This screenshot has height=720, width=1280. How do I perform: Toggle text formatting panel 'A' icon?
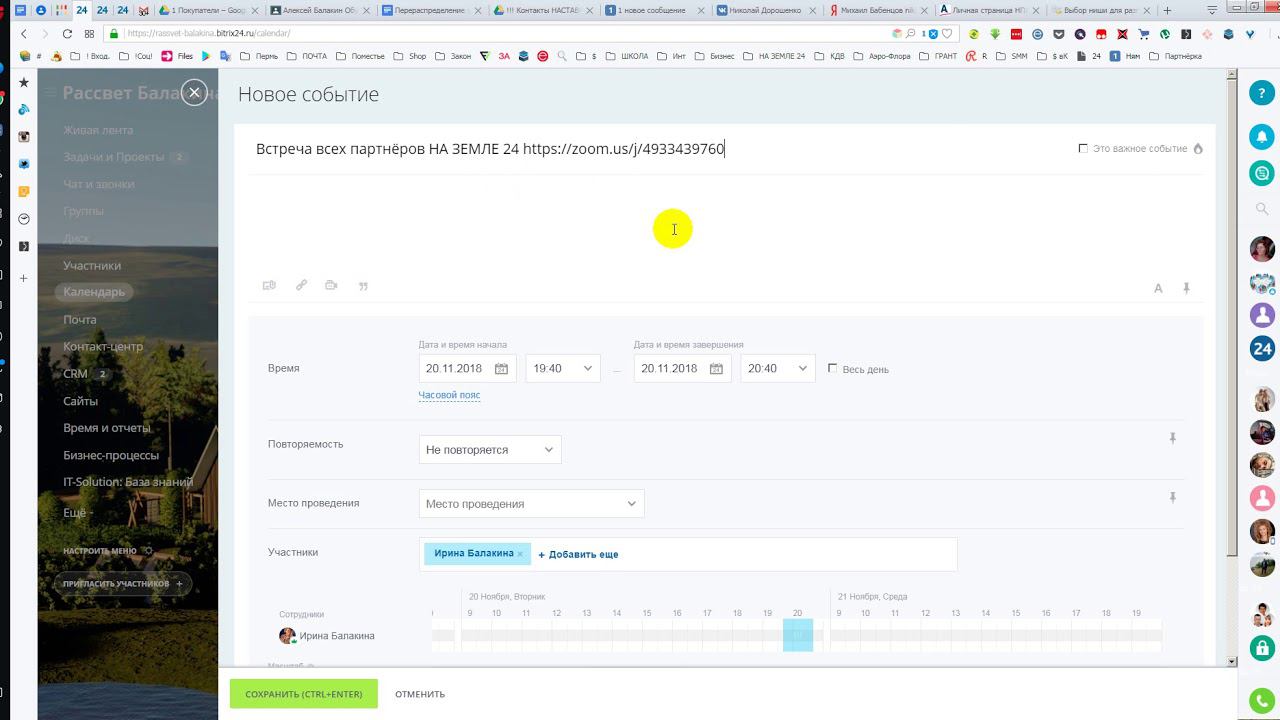click(x=1158, y=288)
